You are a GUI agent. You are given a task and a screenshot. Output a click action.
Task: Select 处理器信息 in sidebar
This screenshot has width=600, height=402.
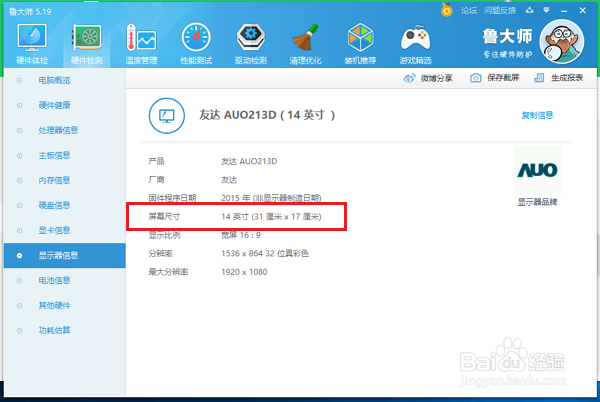65,130
